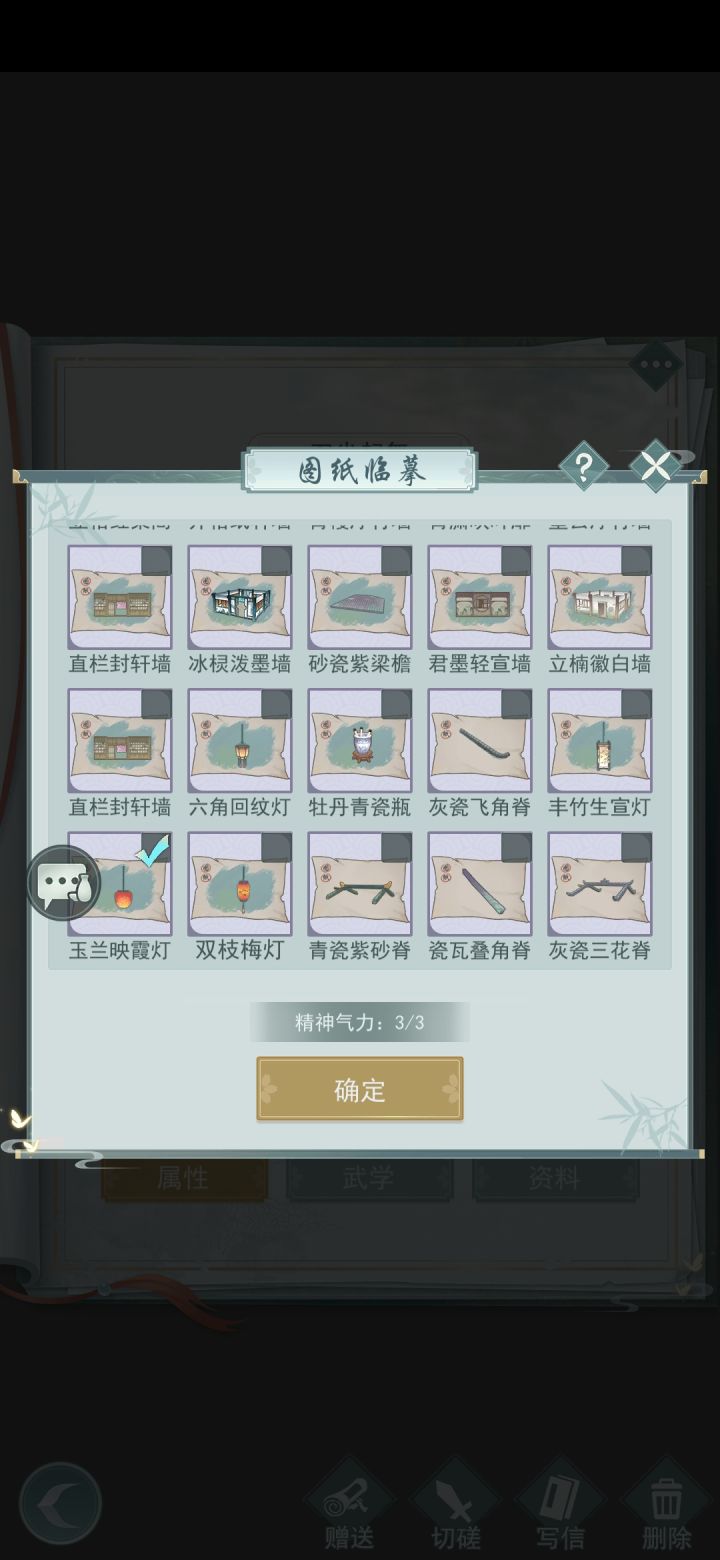Select the 君墨轻宣墙 thumbnail
720x1560 pixels.
pos(480,597)
